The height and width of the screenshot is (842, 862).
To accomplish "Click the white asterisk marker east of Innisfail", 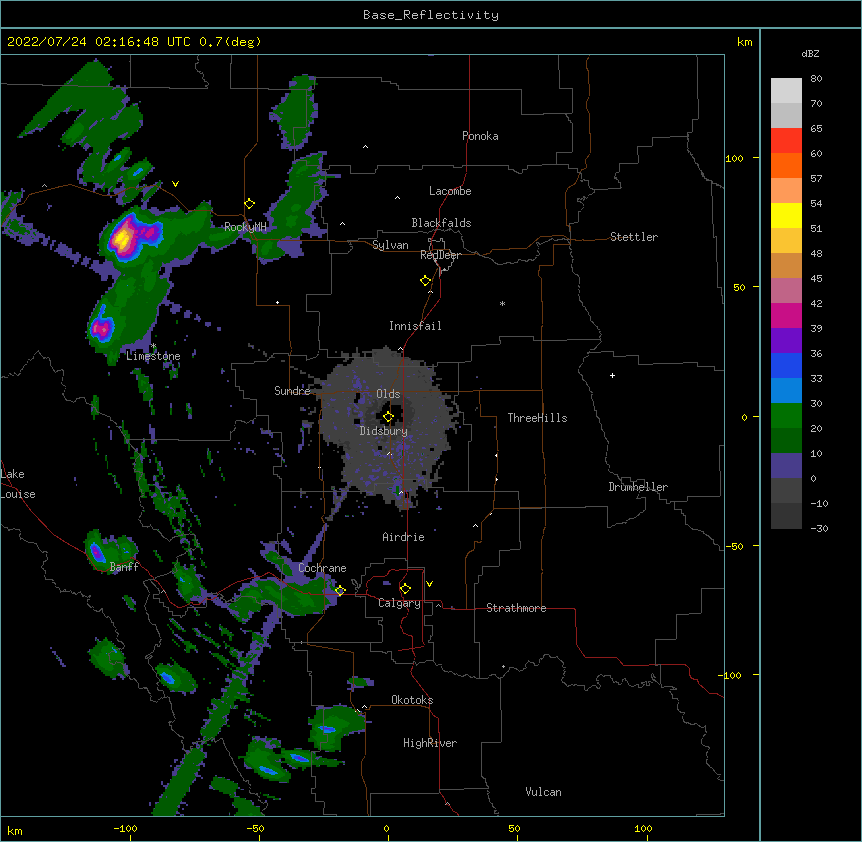I will tap(502, 303).
